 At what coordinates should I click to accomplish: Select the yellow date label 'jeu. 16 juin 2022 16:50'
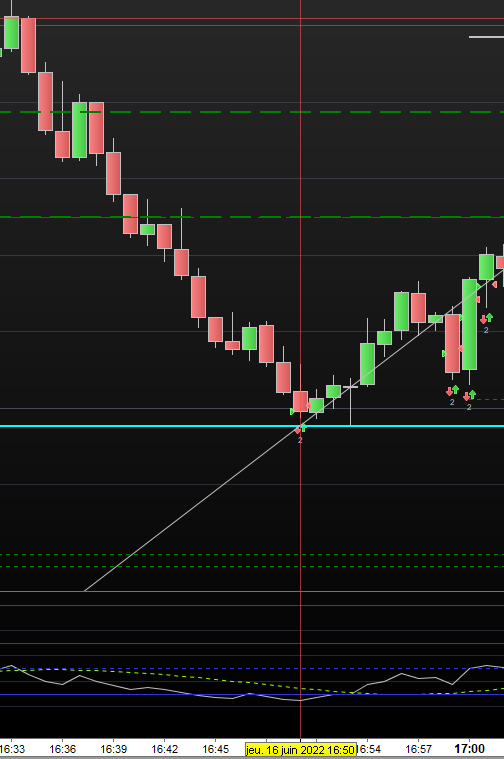pos(300,750)
